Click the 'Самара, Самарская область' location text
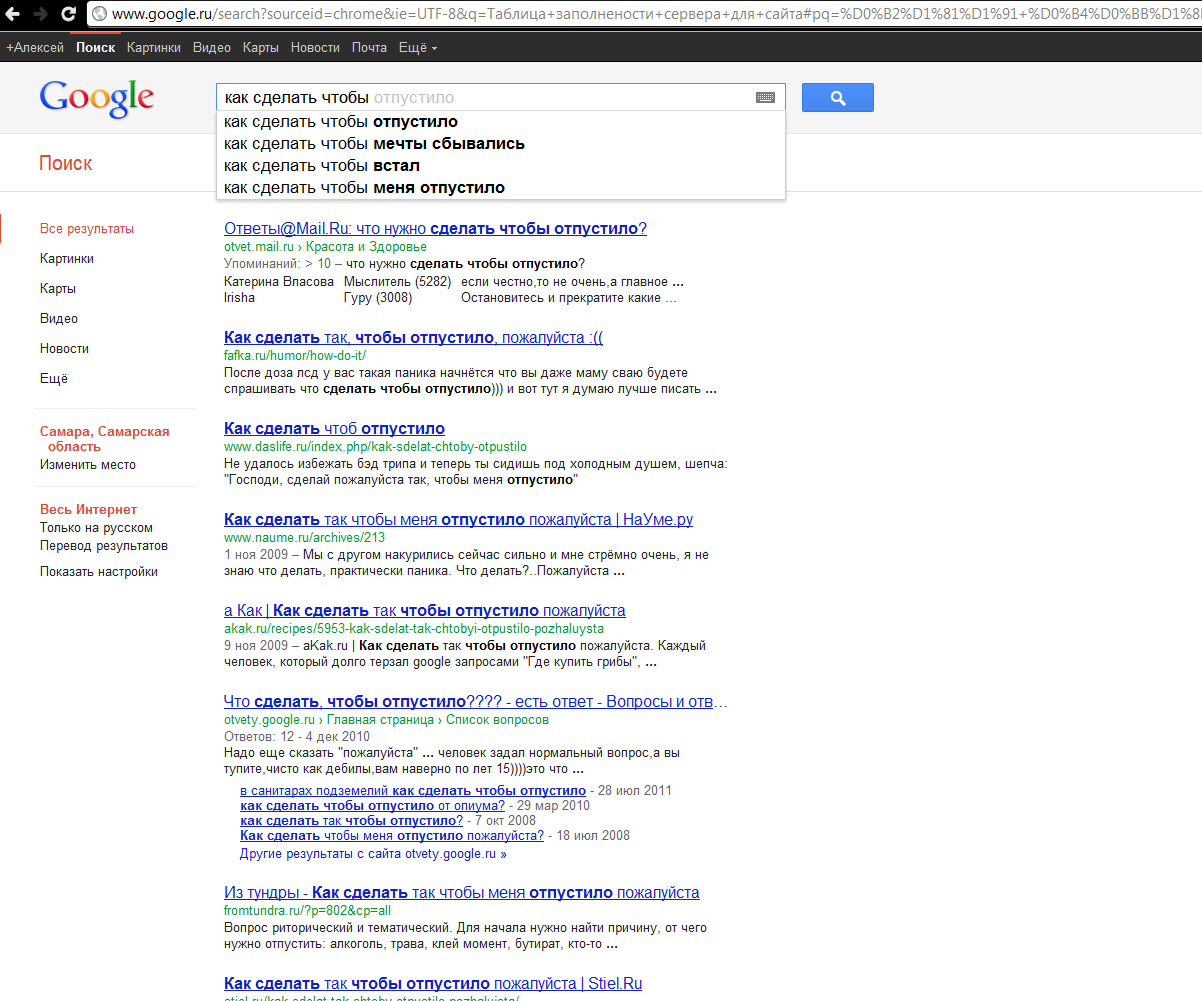The image size is (1202, 1001). 104,439
